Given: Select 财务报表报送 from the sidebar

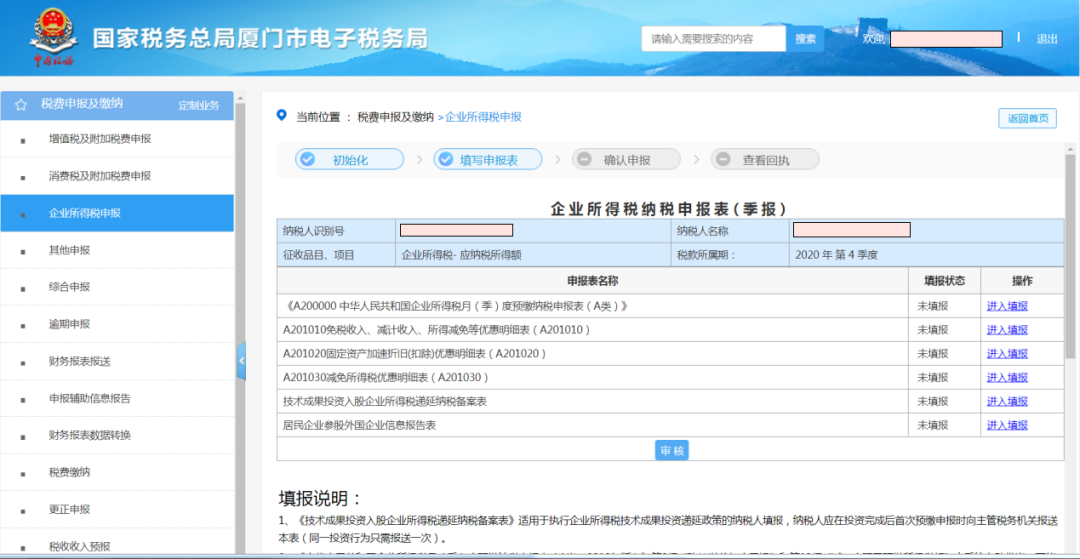Looking at the screenshot, I should coord(80,361).
